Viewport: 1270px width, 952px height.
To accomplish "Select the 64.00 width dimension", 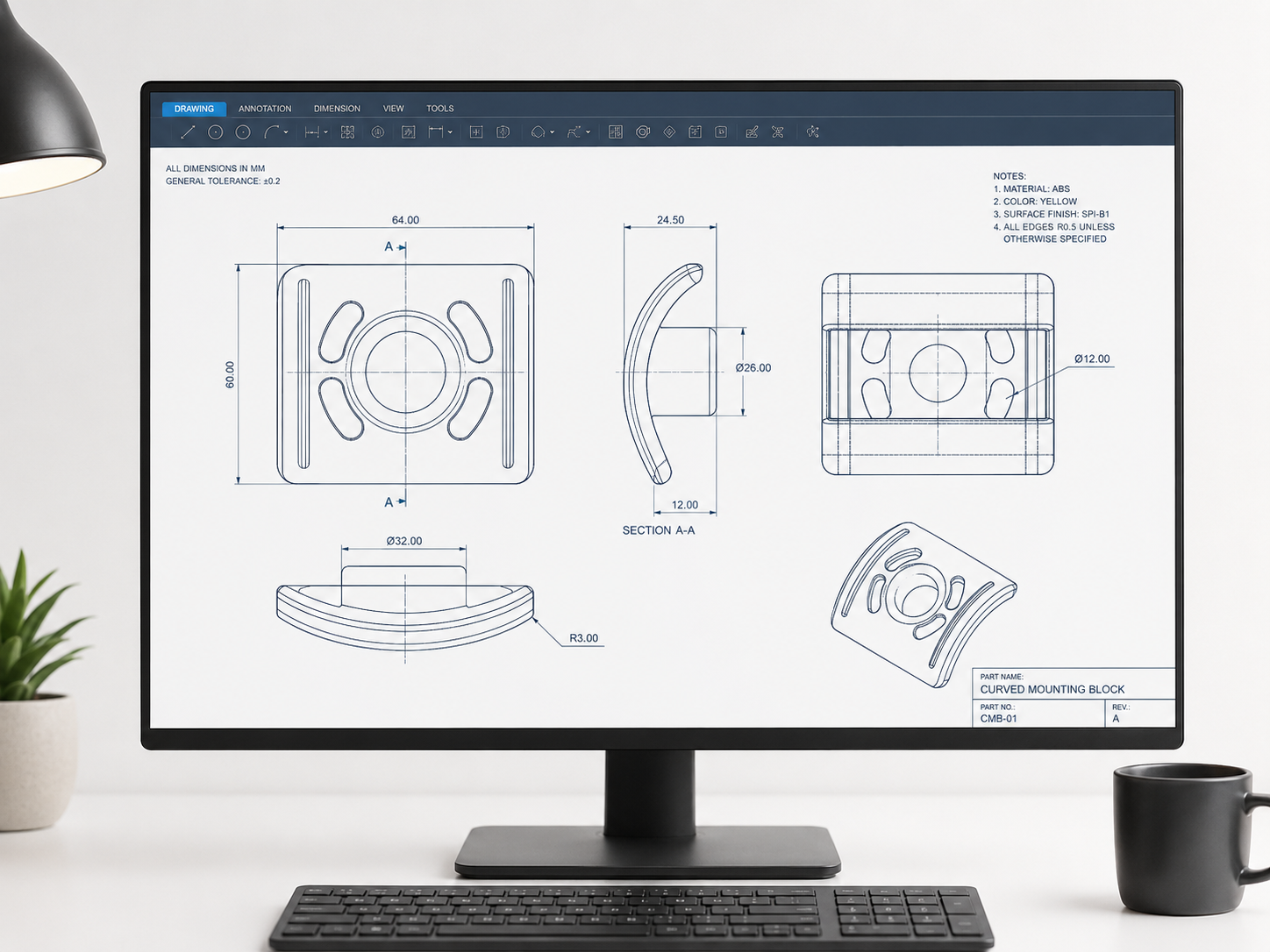I will [x=405, y=220].
